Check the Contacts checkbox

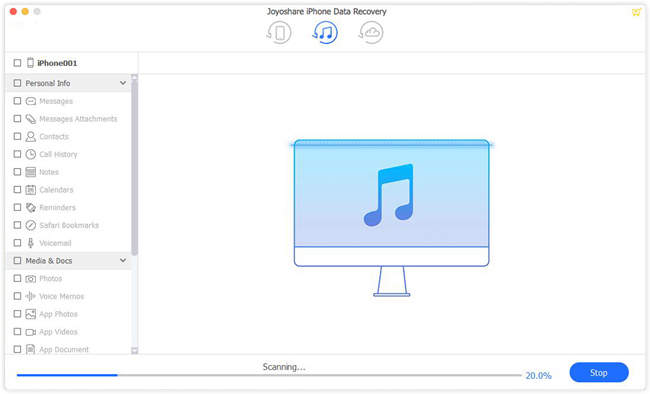click(17, 136)
